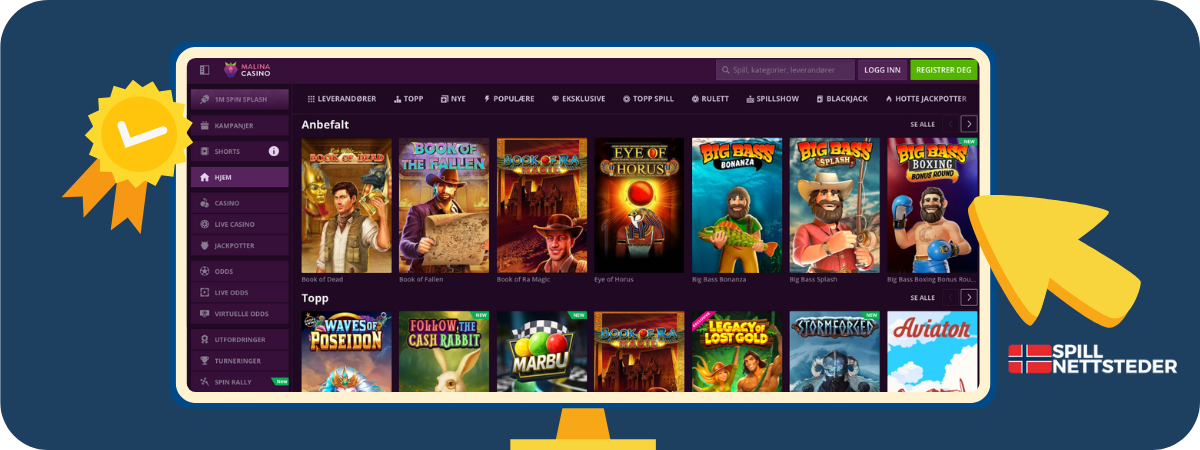
Task: Open Hjem via the house icon
Action: (205, 177)
